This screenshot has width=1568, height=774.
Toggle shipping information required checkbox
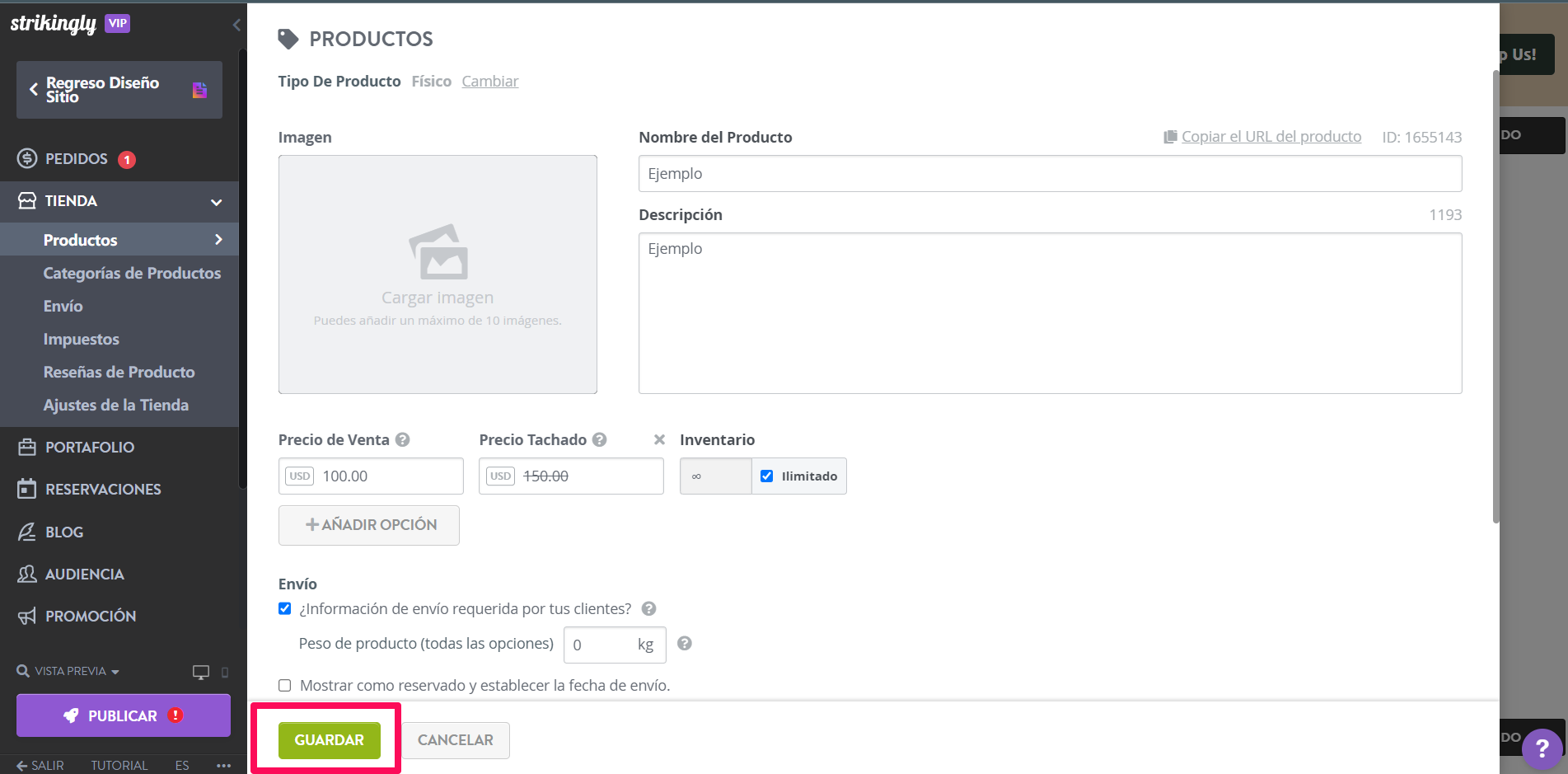click(x=285, y=608)
